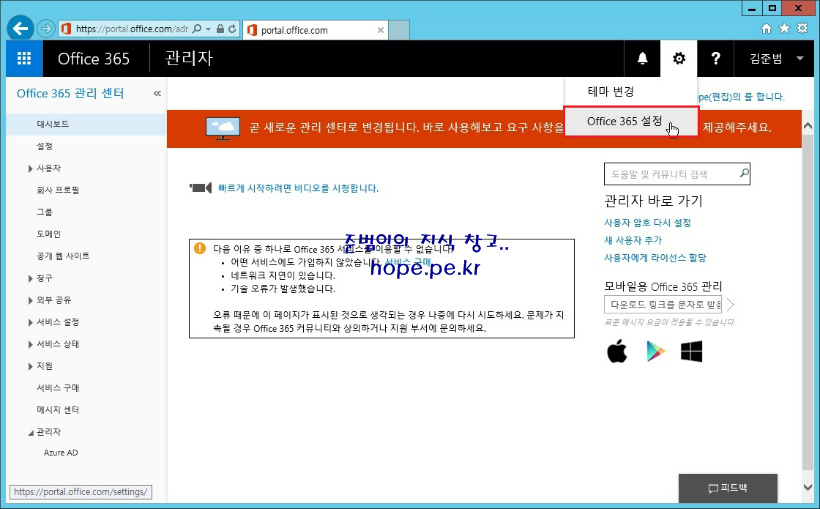Image resolution: width=820 pixels, height=509 pixels.
Task: Click the page scrollbar down arrow
Action: pos(807,487)
